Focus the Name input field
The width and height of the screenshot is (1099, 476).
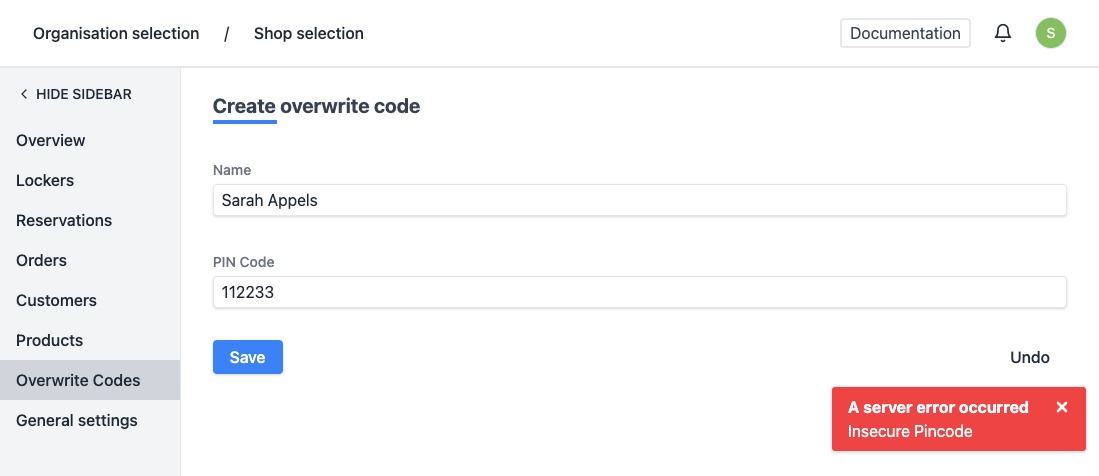(x=639, y=200)
